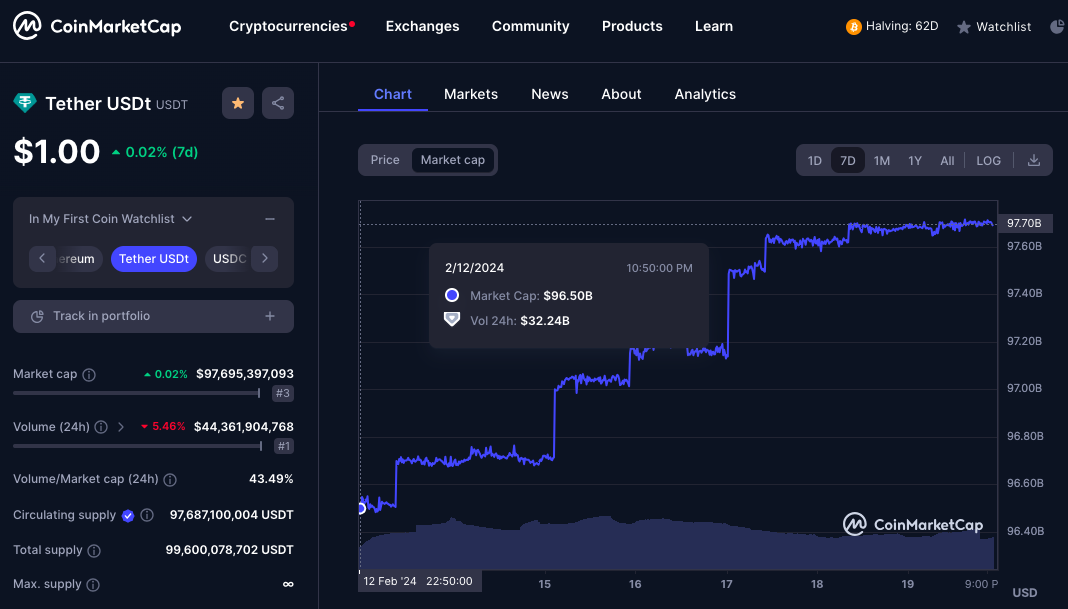1068x609 pixels.
Task: Click the 97.70B current value label on the axis
Action: pos(1024,223)
